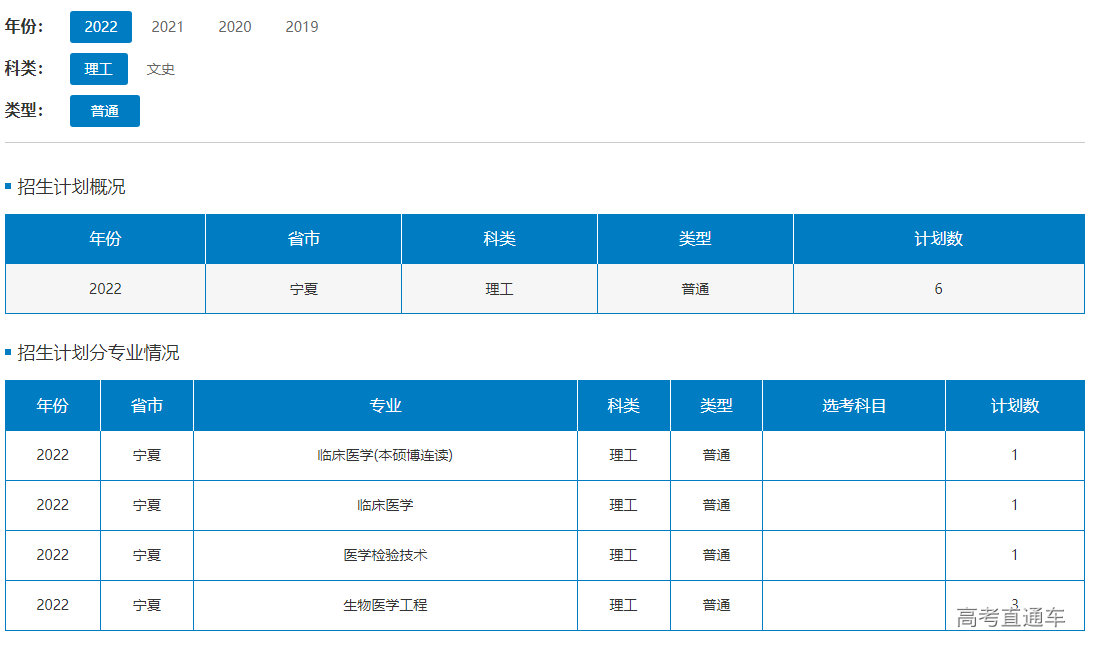The height and width of the screenshot is (657, 1094).
Task: Select the 临床医学(本硕博连读) major row
Action: [385, 455]
